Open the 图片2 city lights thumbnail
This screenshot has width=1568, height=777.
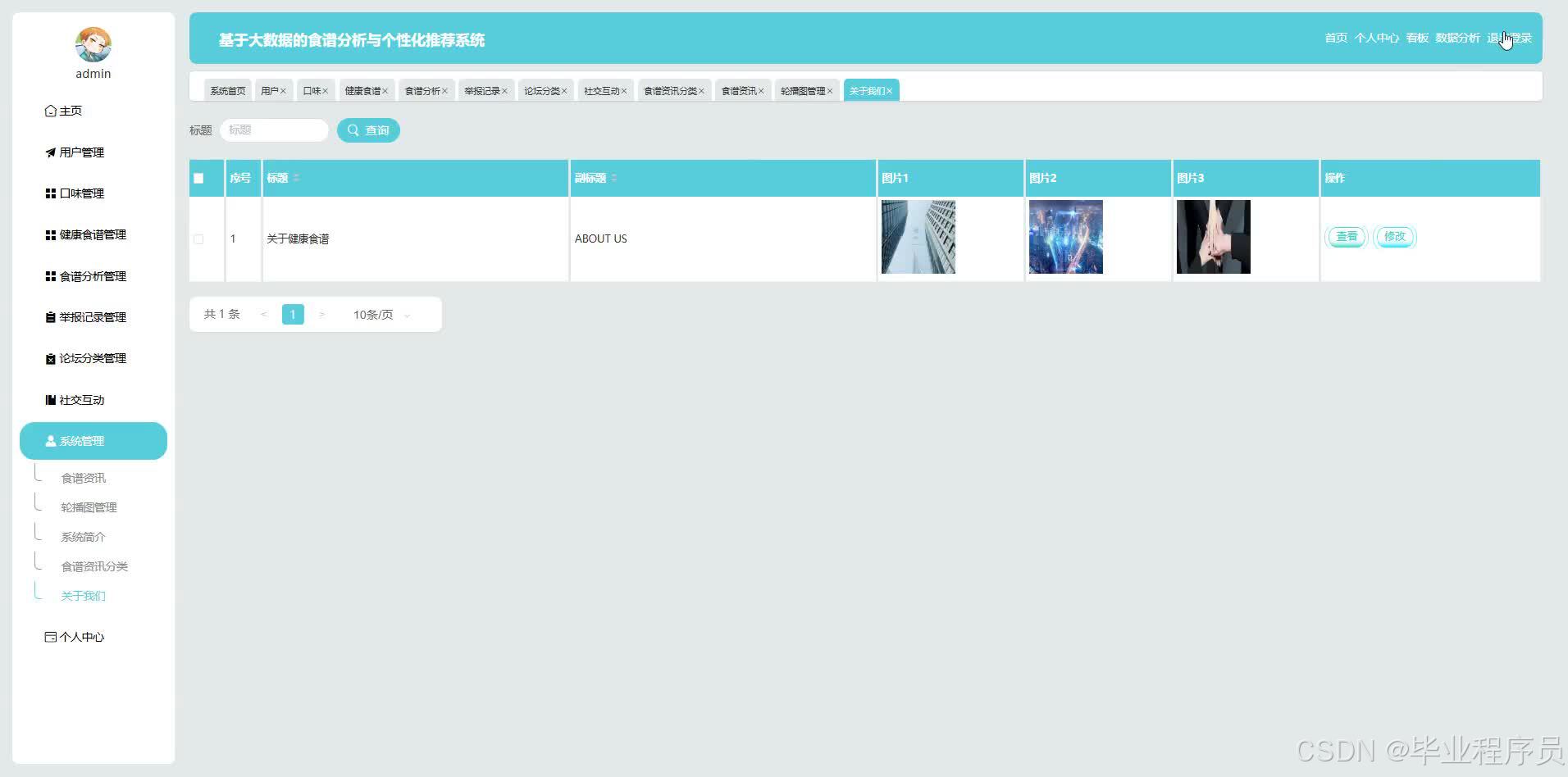(1066, 237)
